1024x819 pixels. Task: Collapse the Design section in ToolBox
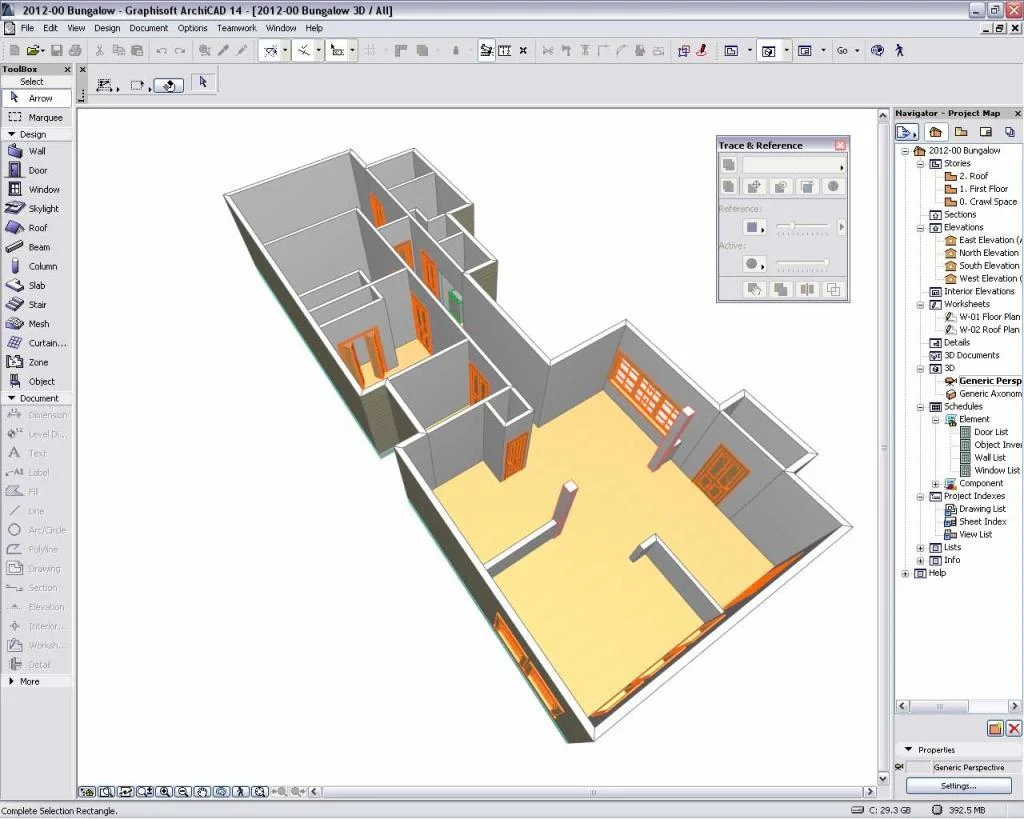coord(11,134)
